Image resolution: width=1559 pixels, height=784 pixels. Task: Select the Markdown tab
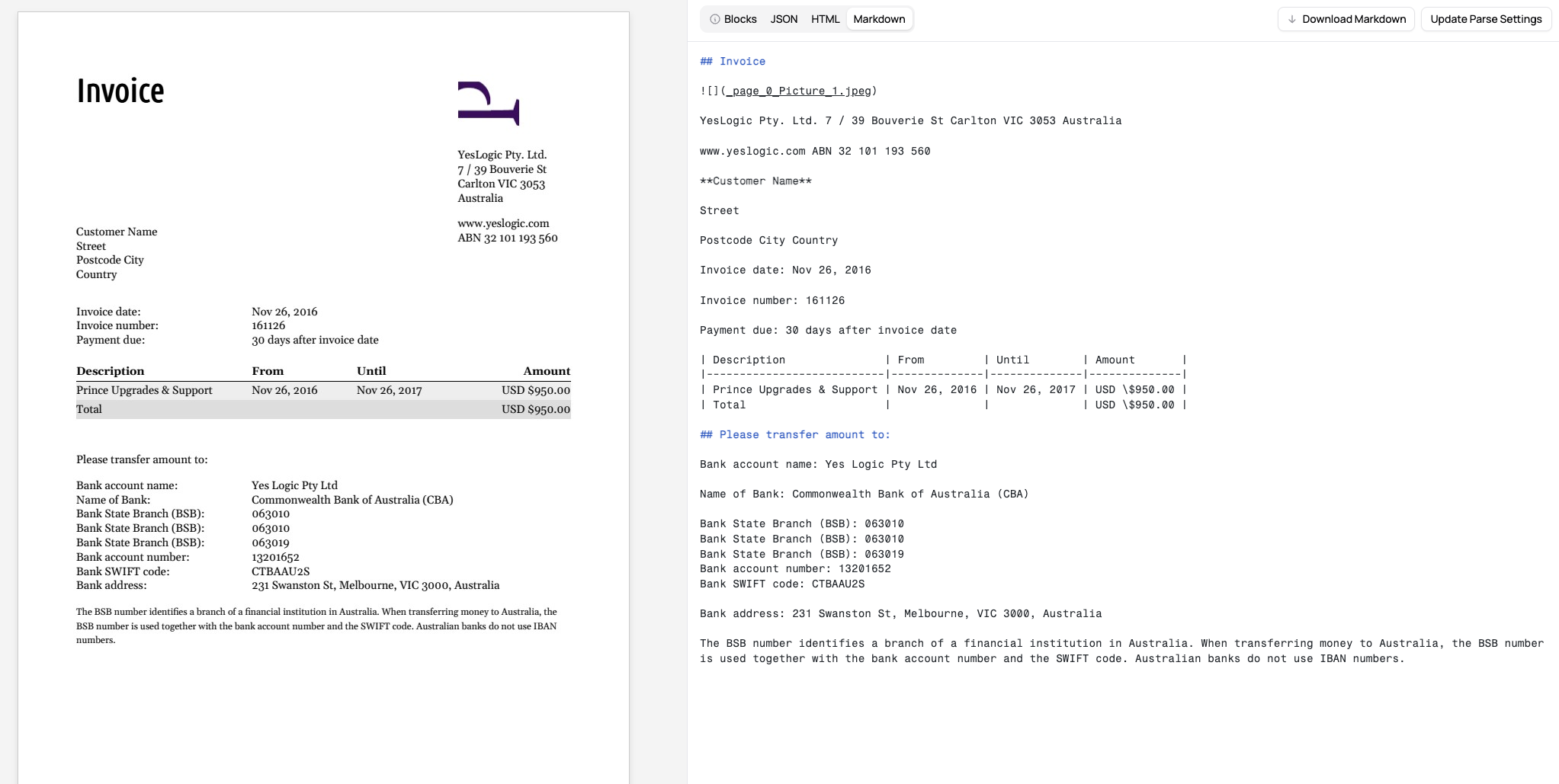coord(879,19)
